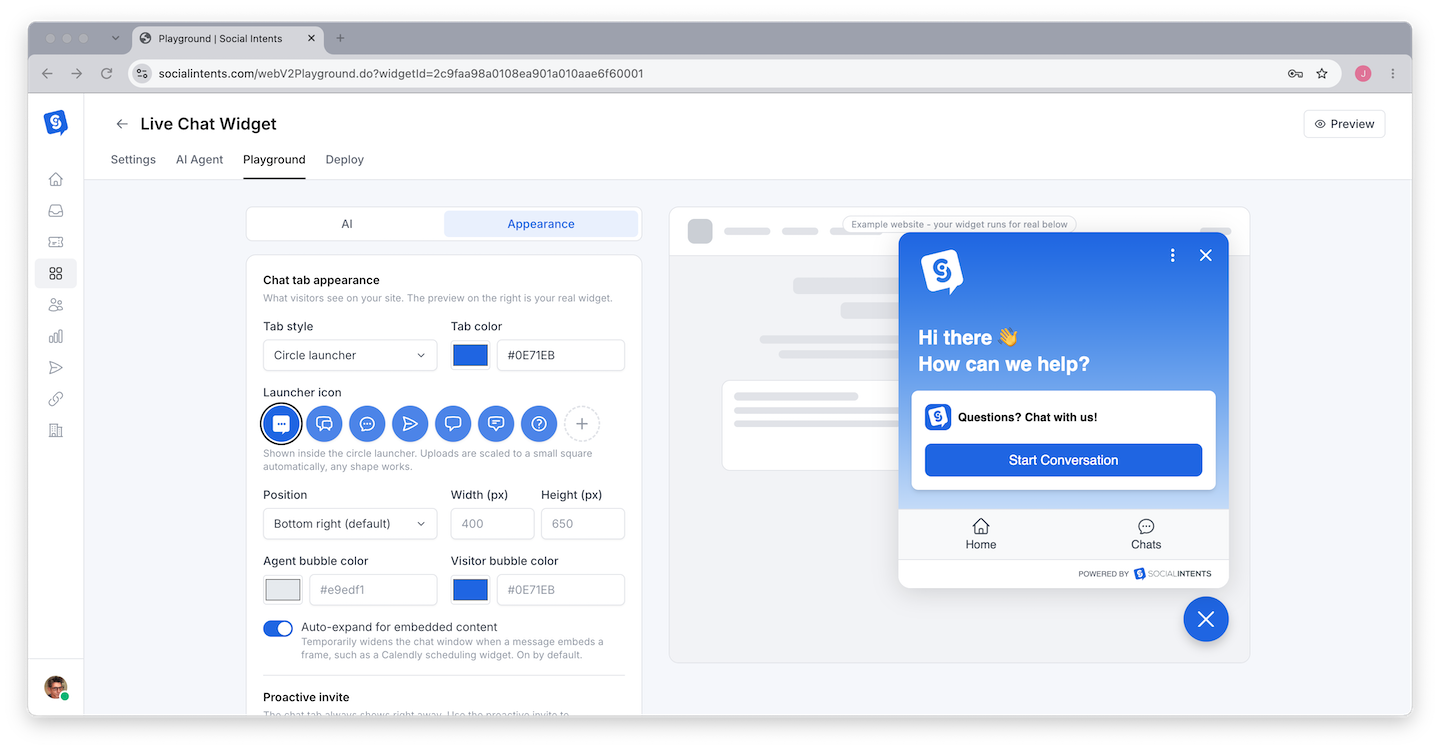The height and width of the screenshot is (750, 1440).
Task: Close the Playground browser tab
Action: point(312,38)
